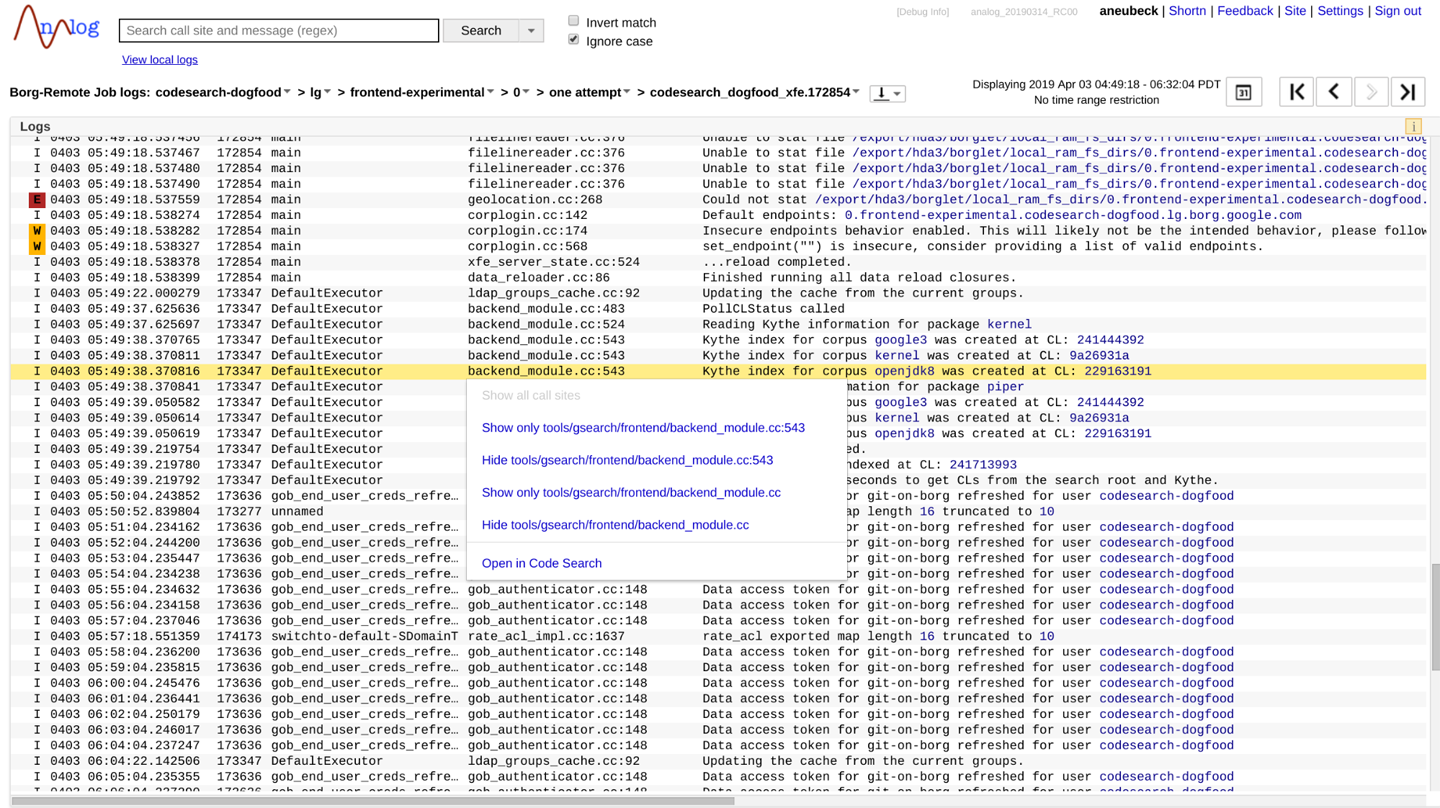Jump to first page using the leftmost navigation arrow

coord(1296,91)
